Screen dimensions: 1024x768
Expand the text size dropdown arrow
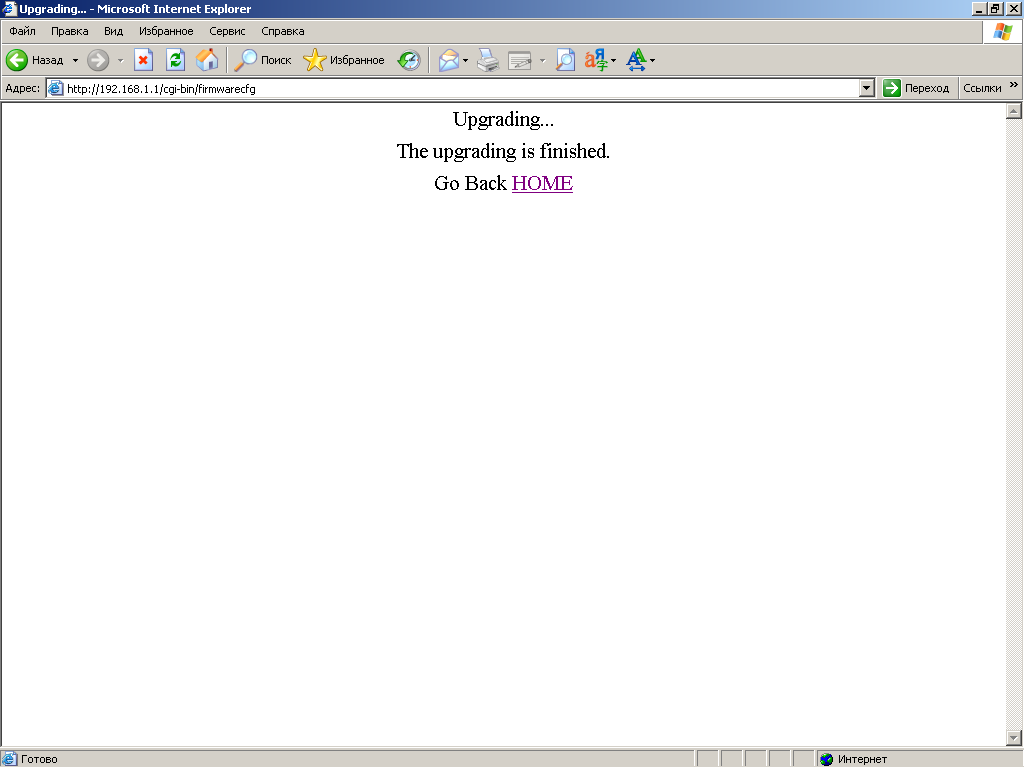(x=652, y=60)
